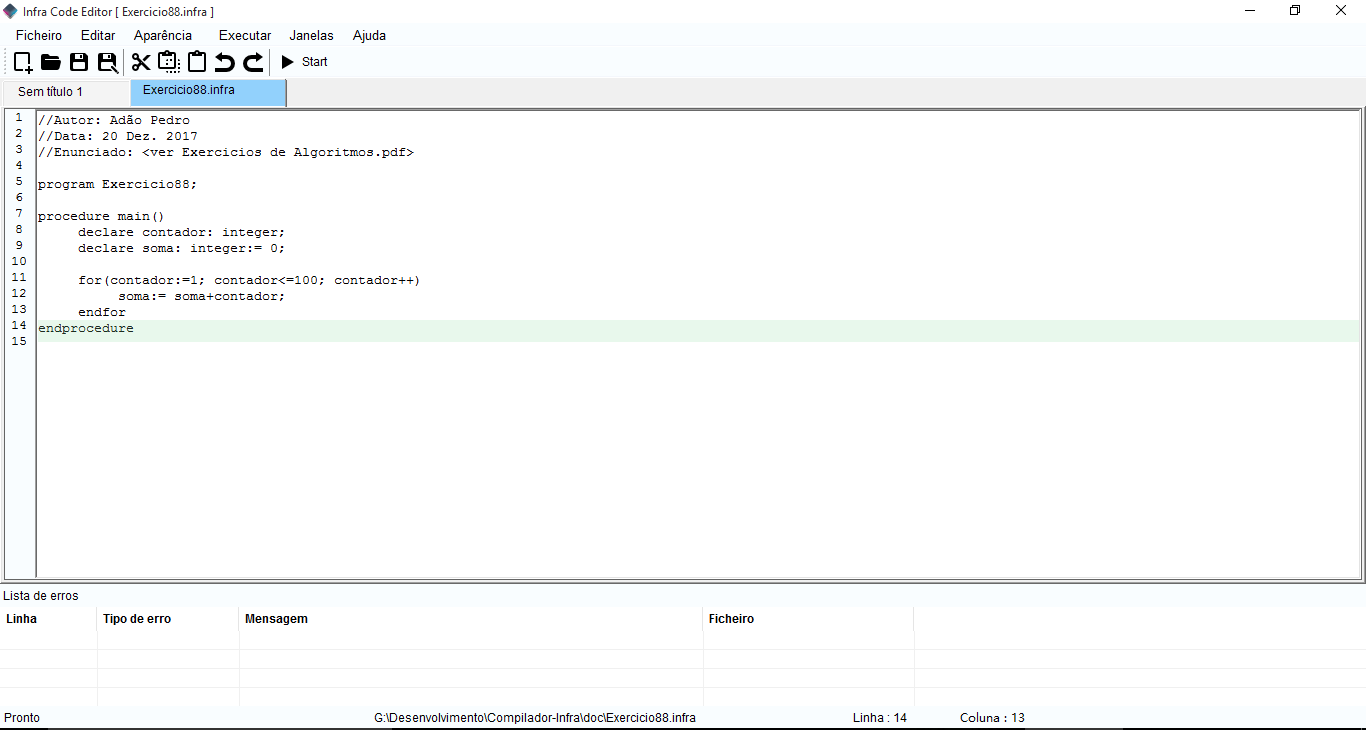Screen dimensions: 1366x730
Task: Click 'Linha : 14' status indicator
Action: (880, 718)
